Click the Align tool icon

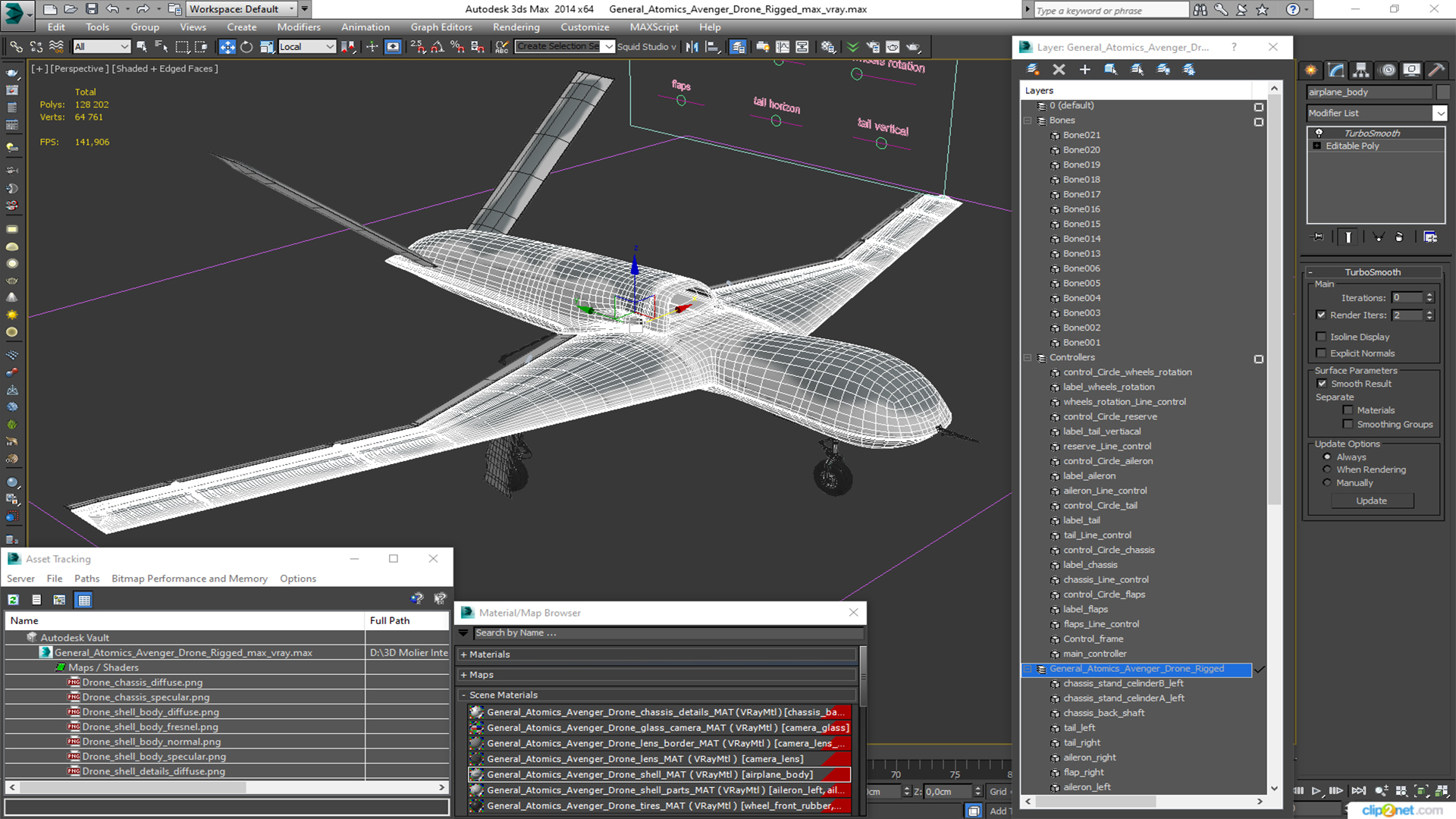(x=712, y=47)
